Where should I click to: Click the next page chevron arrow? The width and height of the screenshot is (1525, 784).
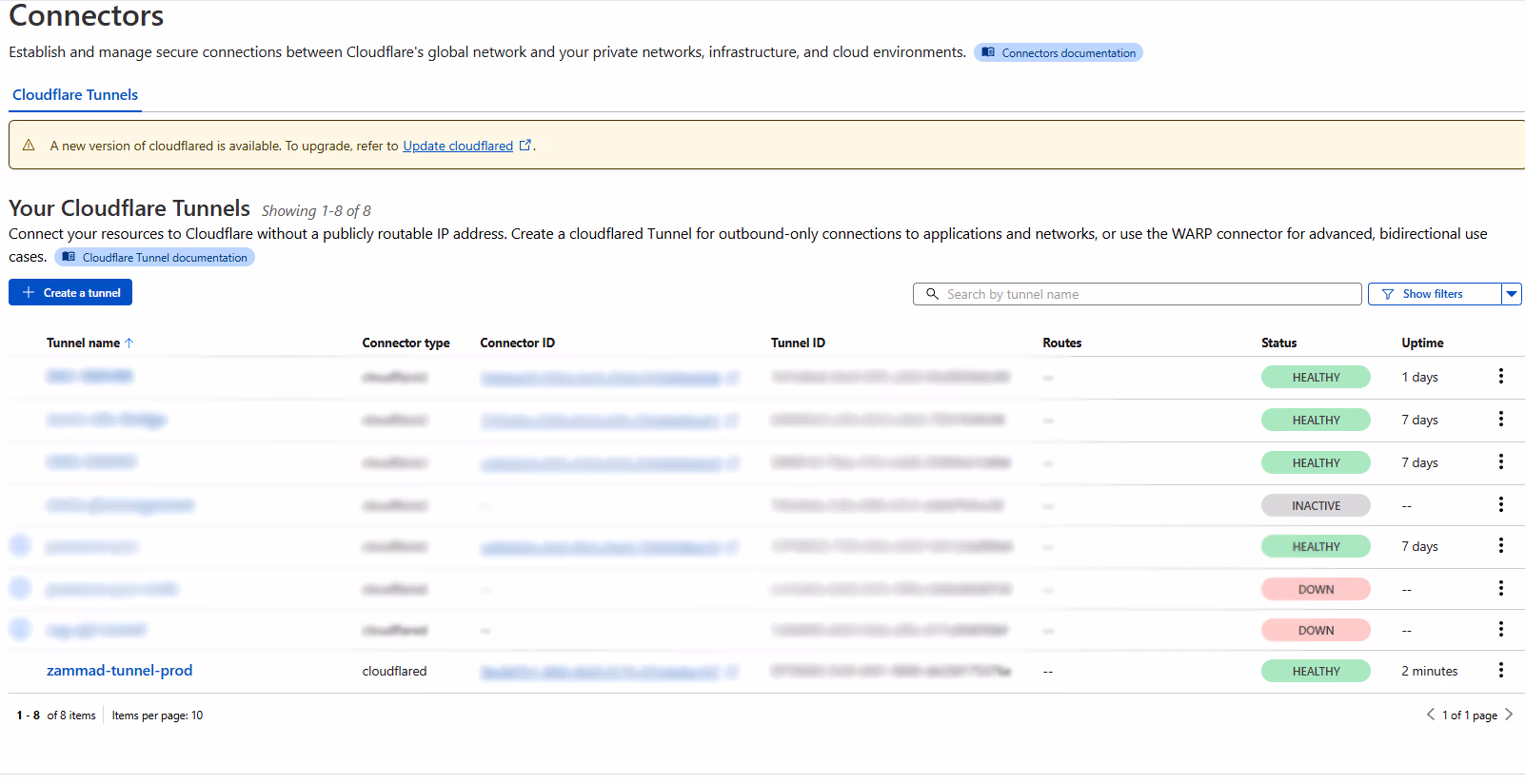[x=1509, y=715]
